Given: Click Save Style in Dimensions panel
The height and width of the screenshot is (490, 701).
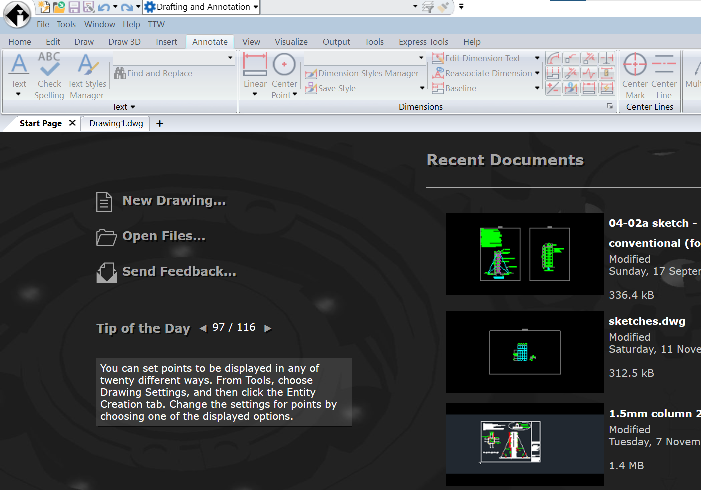Looking at the screenshot, I should (330, 88).
